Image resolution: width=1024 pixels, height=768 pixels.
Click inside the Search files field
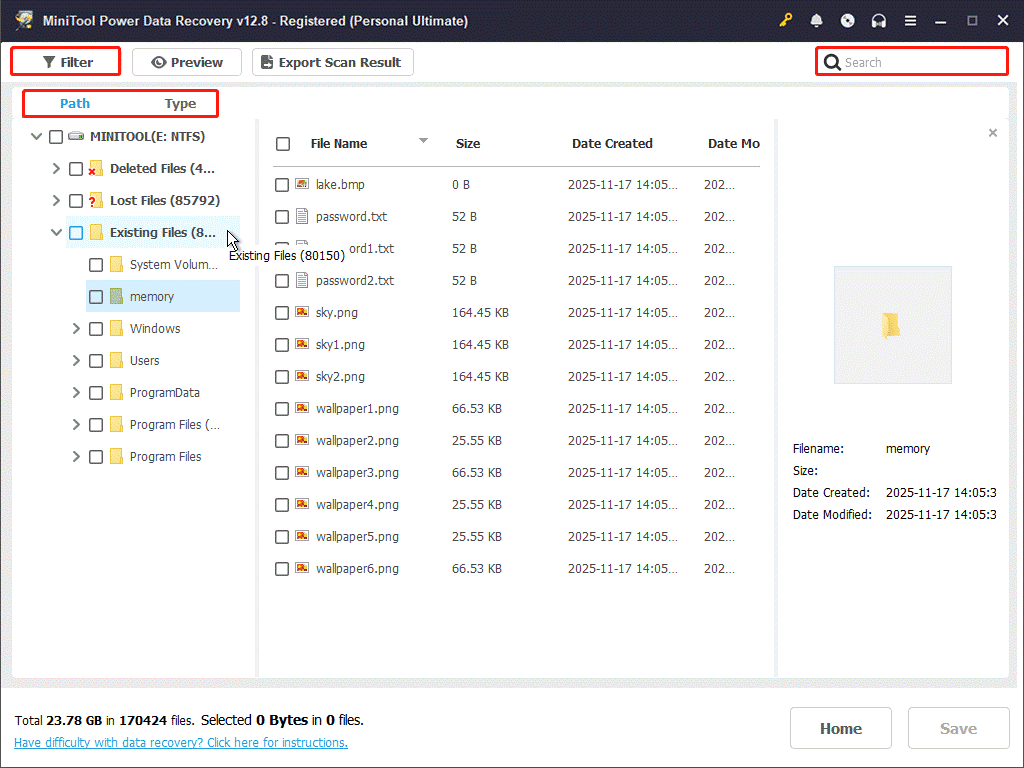[x=910, y=61]
